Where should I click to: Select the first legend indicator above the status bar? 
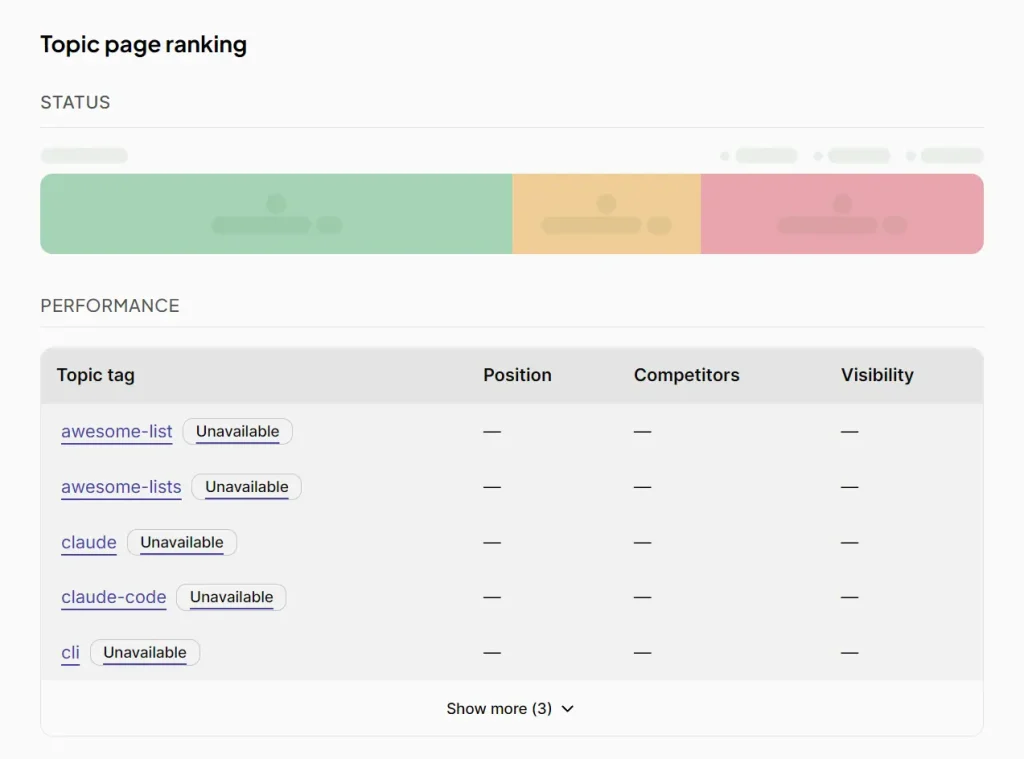pyautogui.click(x=758, y=155)
